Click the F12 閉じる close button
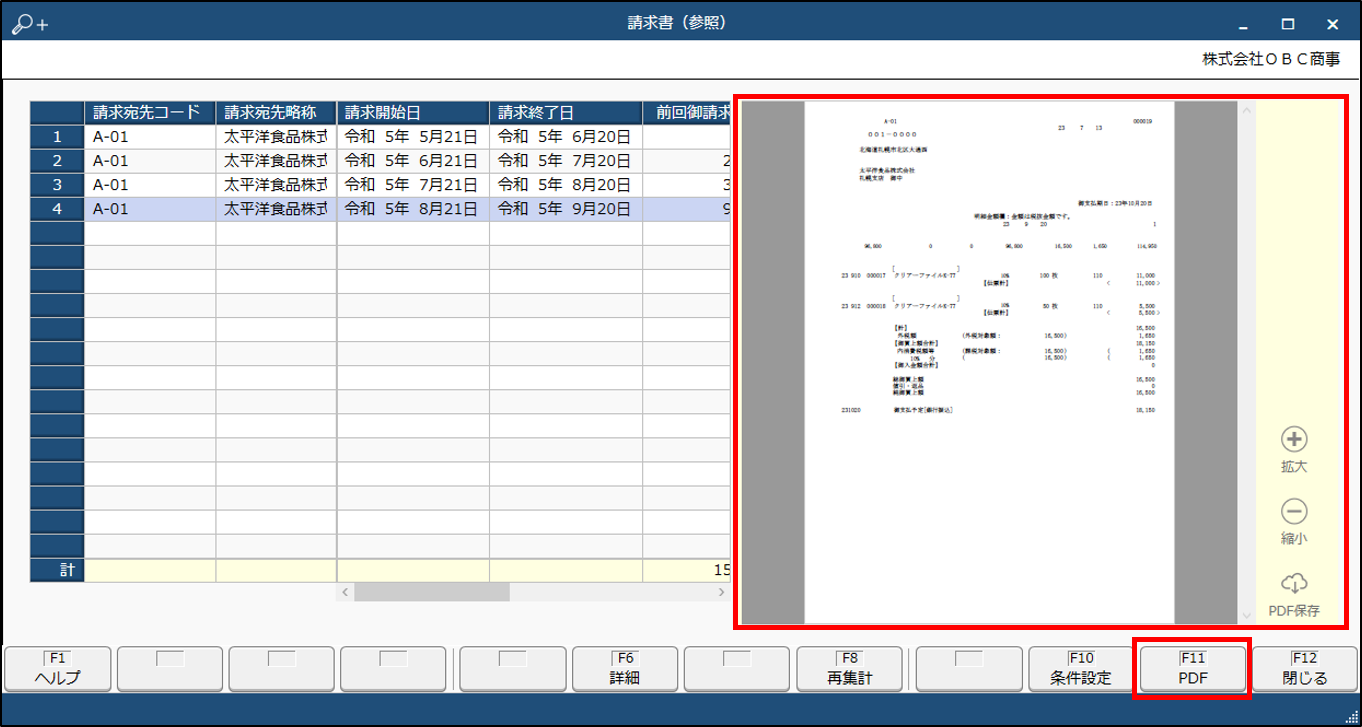Image resolution: width=1362 pixels, height=727 pixels. tap(1305, 668)
